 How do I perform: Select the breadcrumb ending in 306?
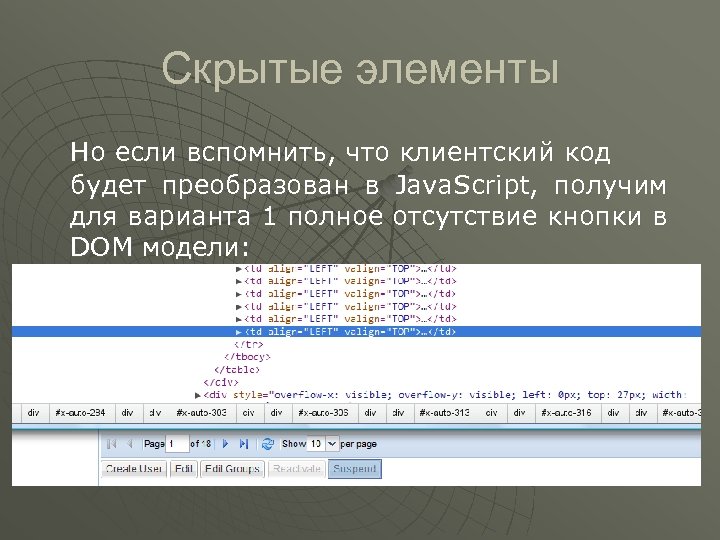coord(323,413)
